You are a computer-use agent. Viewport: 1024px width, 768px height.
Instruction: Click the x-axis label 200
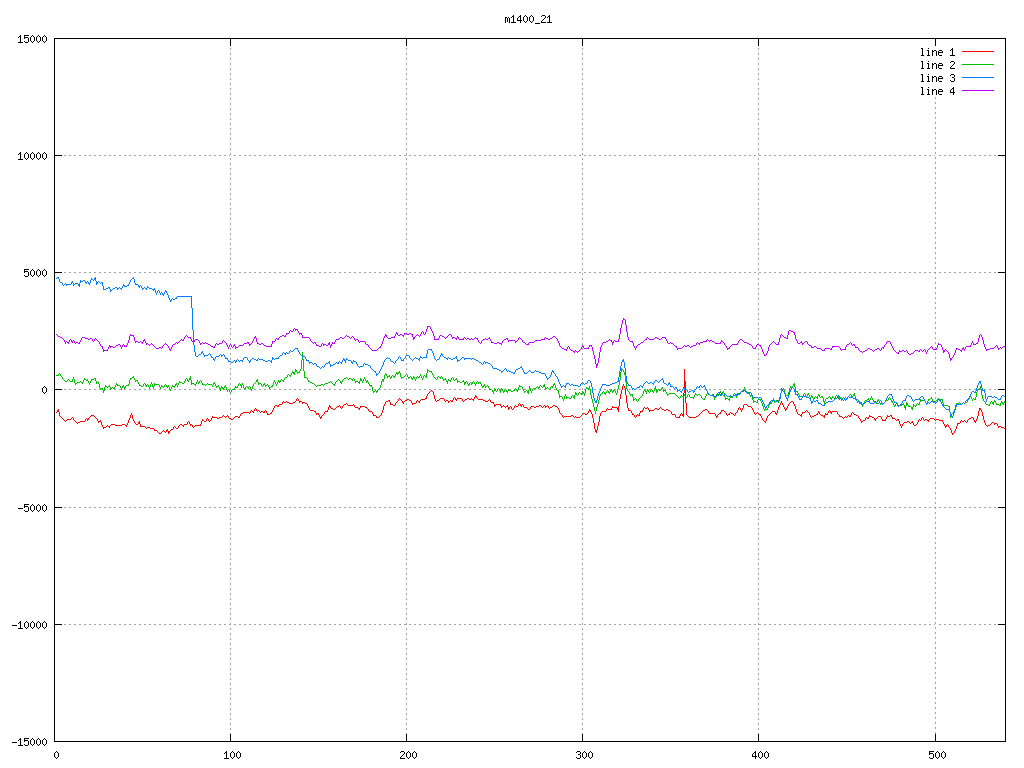408,756
